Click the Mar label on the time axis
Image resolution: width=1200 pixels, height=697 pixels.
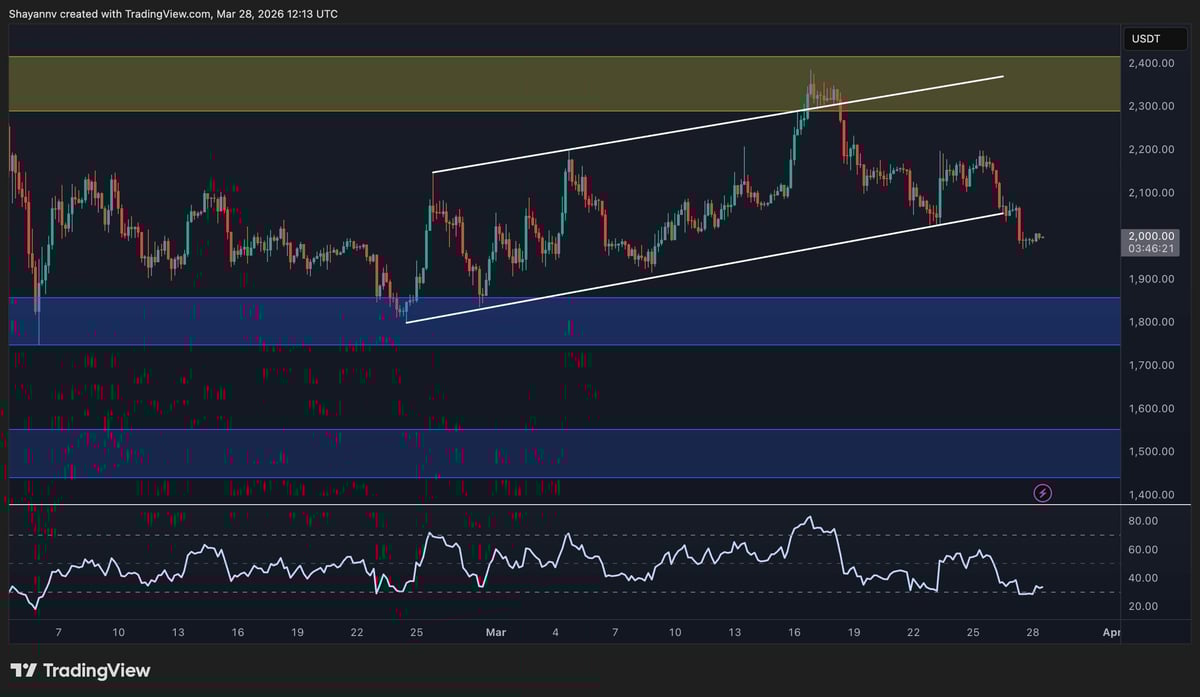(496, 632)
